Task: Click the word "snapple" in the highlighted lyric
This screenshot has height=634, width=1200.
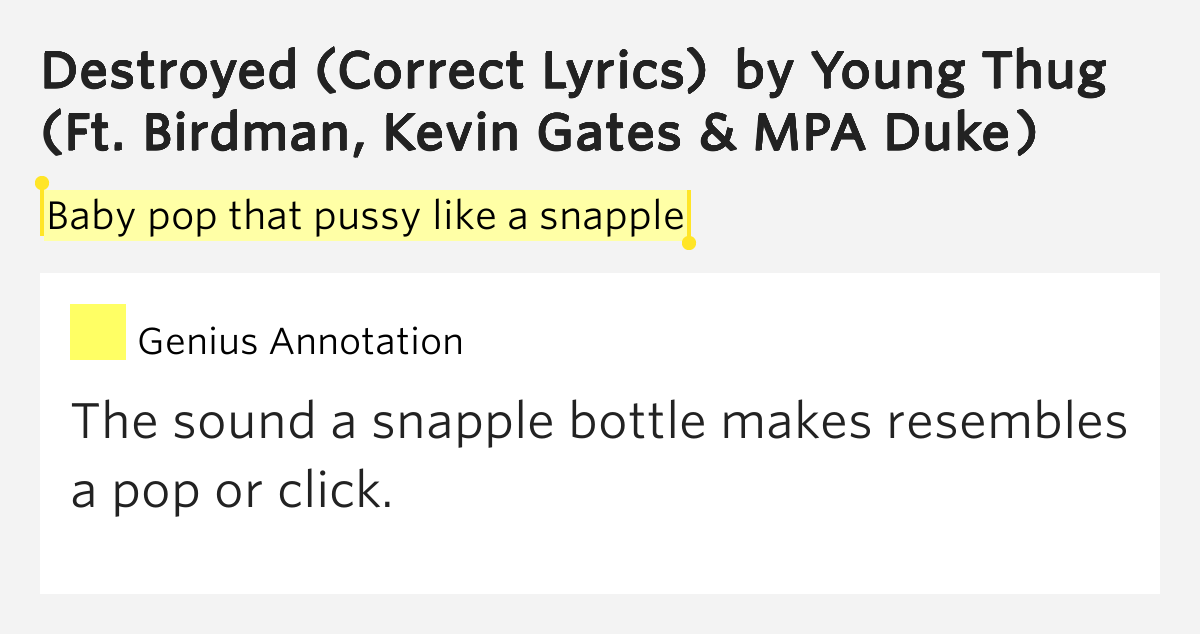Action: click(611, 217)
